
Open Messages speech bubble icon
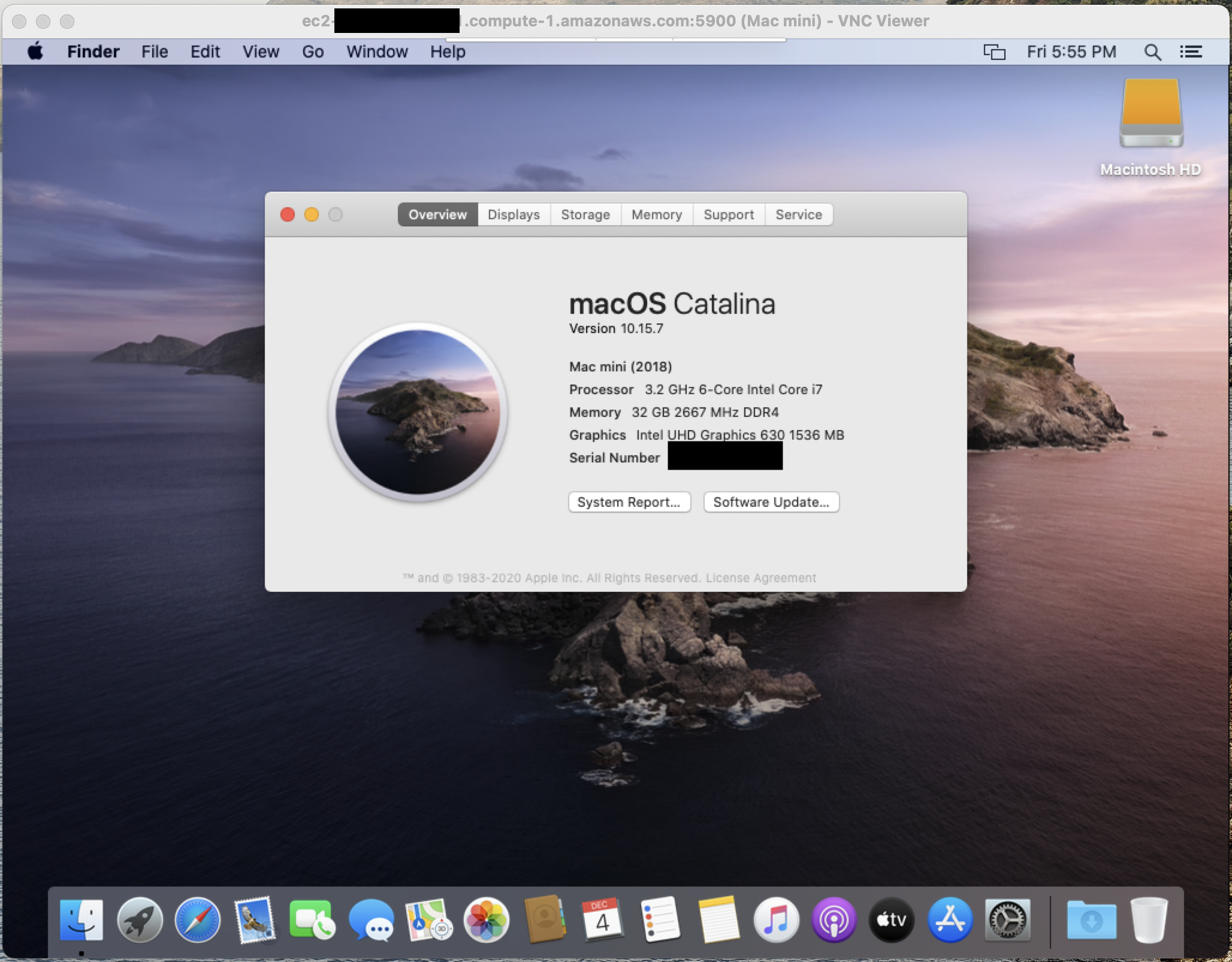click(x=371, y=920)
